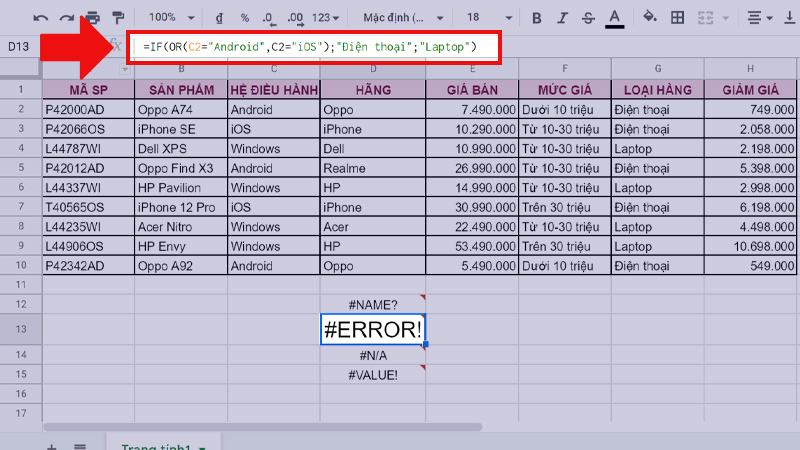
Task: Select the Paint format roller tool
Action: pos(118,18)
